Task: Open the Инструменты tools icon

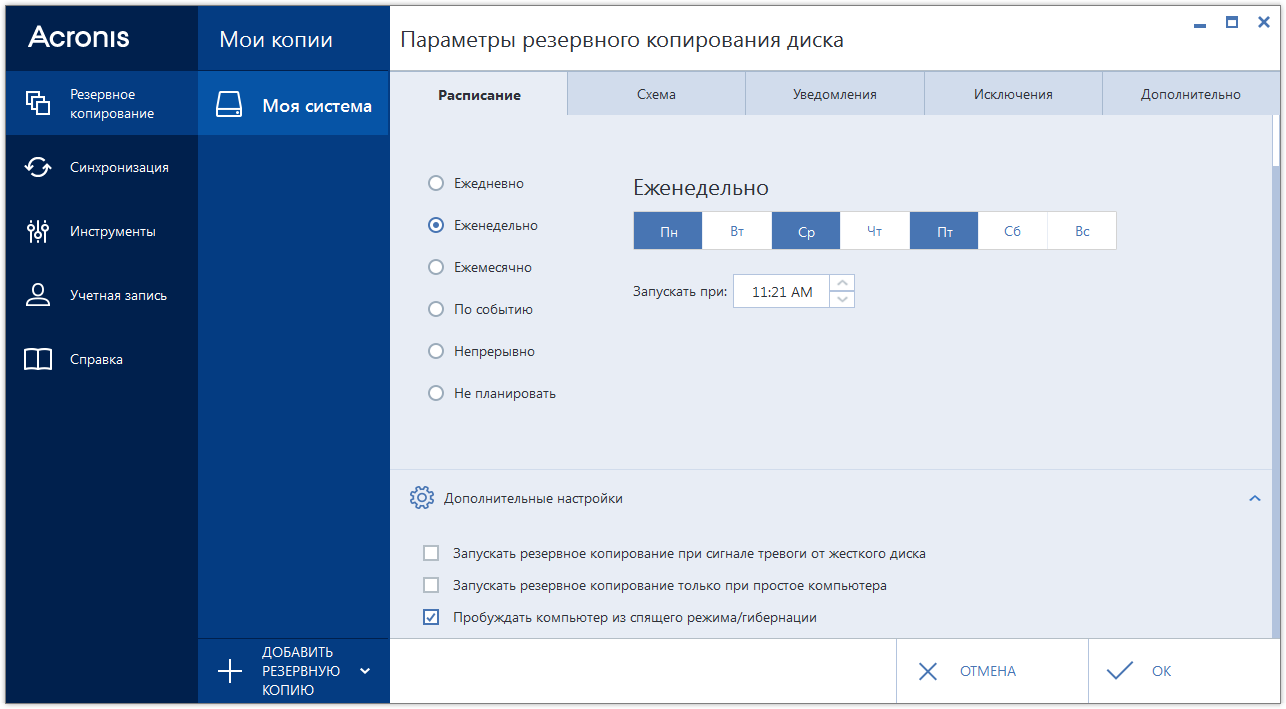Action: click(x=38, y=232)
